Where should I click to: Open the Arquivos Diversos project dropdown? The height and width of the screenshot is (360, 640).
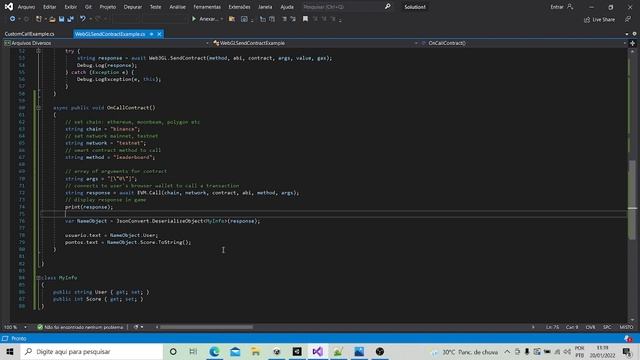click(106, 43)
